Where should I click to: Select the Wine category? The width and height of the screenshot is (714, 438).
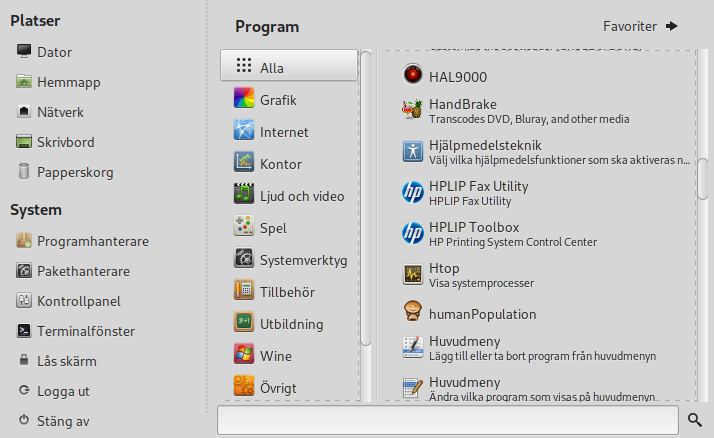tap(276, 356)
